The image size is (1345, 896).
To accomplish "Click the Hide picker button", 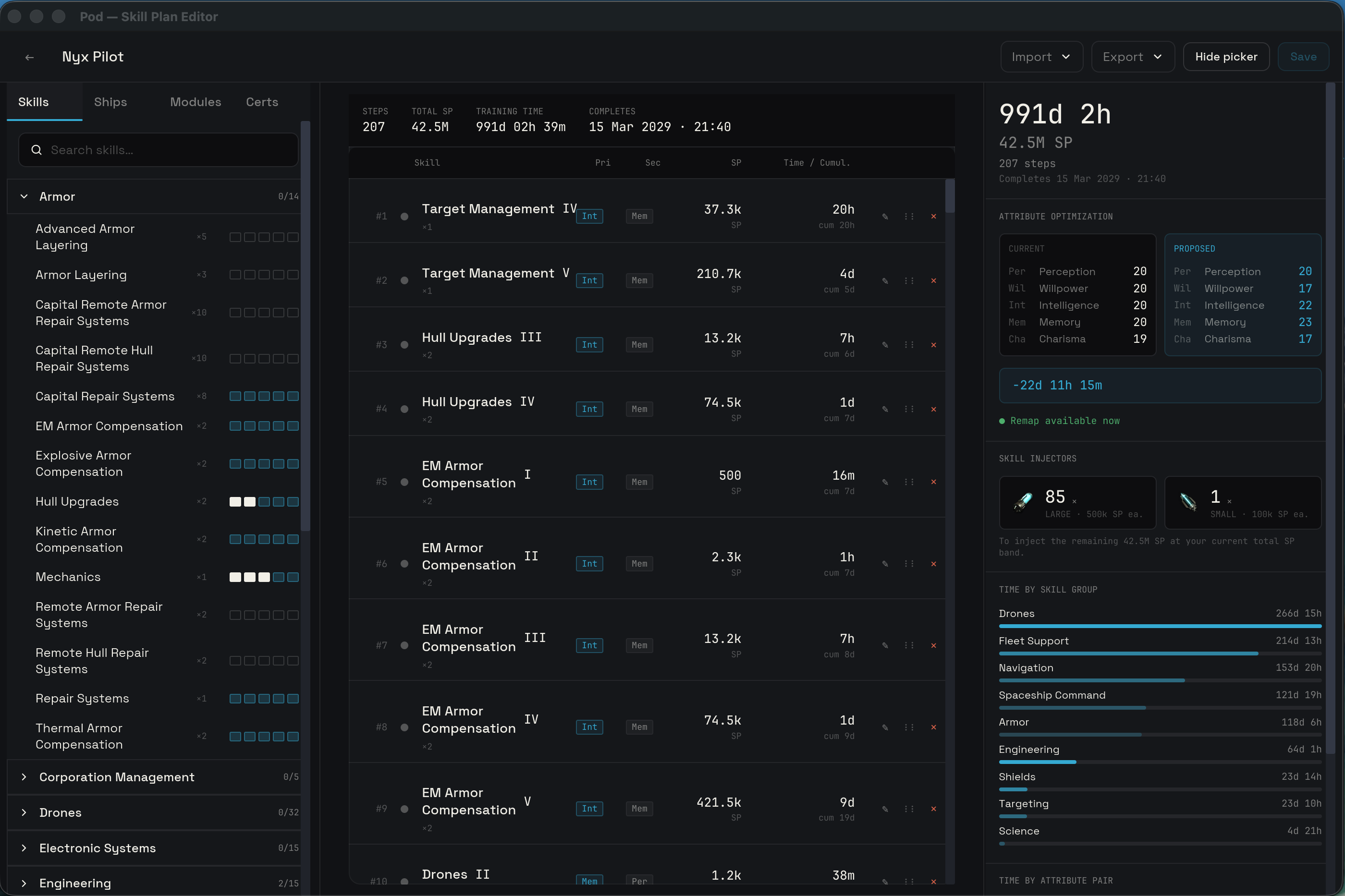I will tap(1226, 57).
